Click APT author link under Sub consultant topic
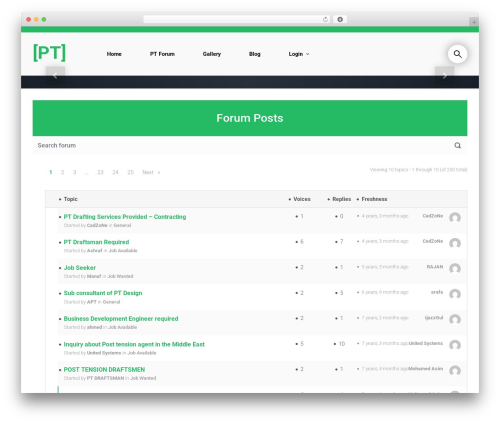The width and height of the screenshot is (500, 423). tap(92, 302)
